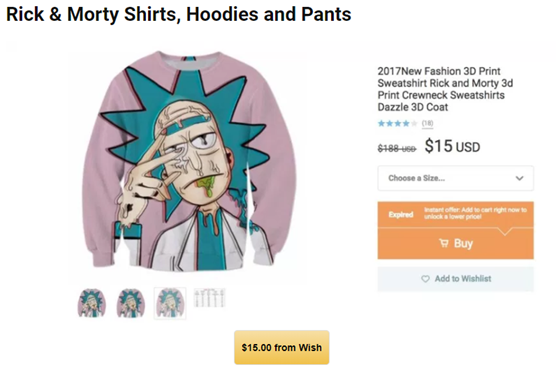Click the $15.00 from Wish button
Image resolution: width=558 pixels, height=367 pixels.
pos(281,347)
